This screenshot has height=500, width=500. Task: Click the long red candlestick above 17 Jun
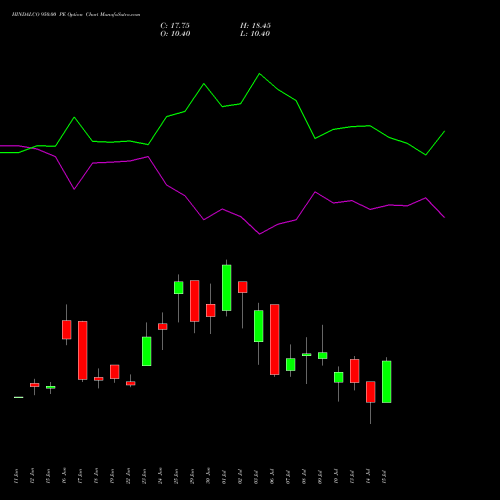(83, 350)
